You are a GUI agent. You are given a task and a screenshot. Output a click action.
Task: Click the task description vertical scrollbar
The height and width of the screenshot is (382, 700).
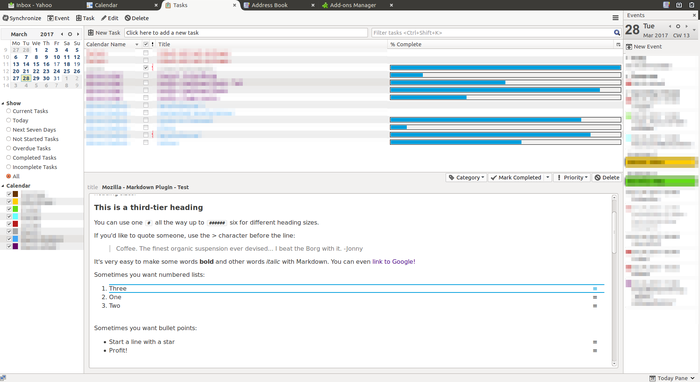point(614,232)
